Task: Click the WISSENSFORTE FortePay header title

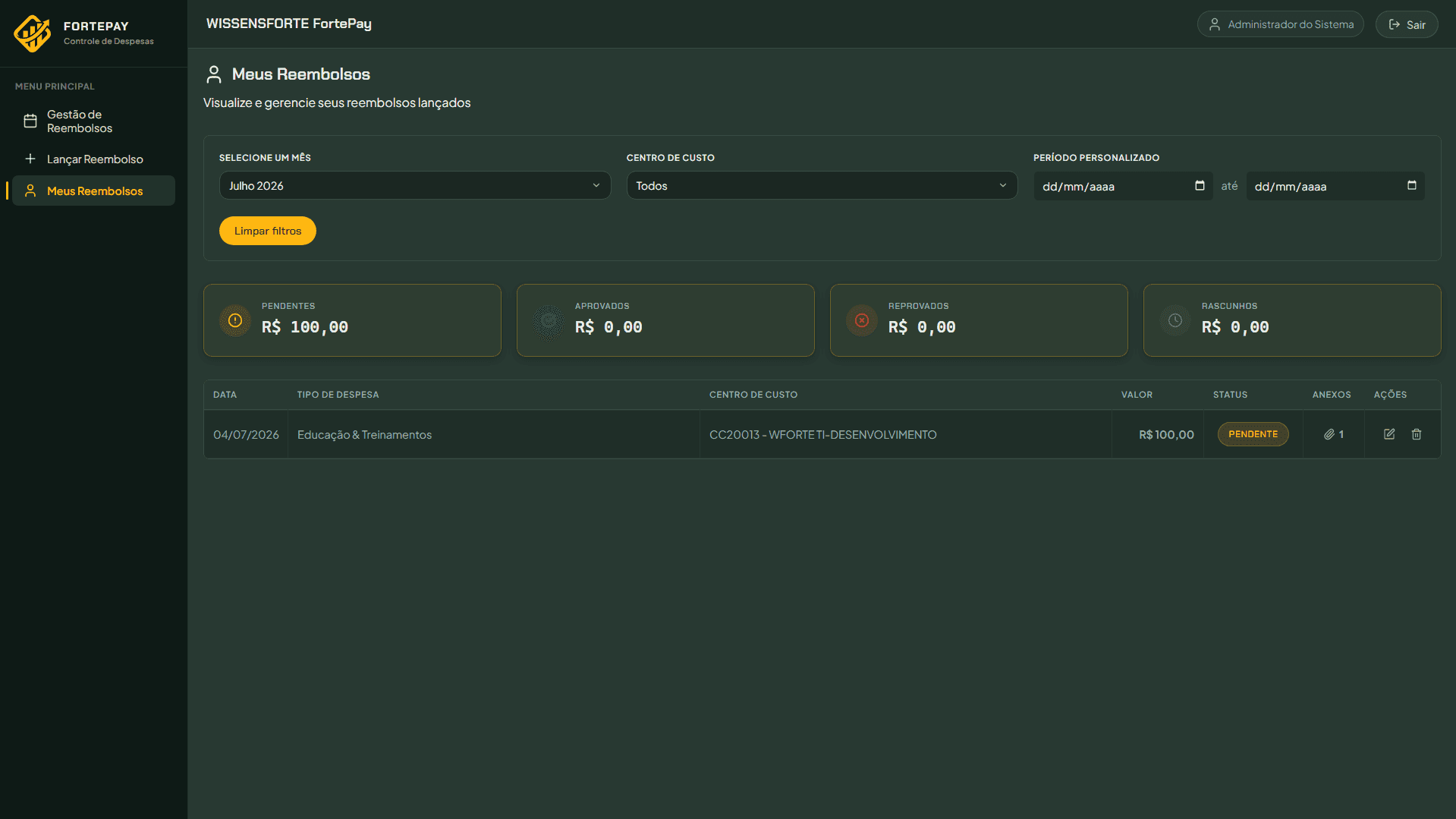Action: coord(289,24)
